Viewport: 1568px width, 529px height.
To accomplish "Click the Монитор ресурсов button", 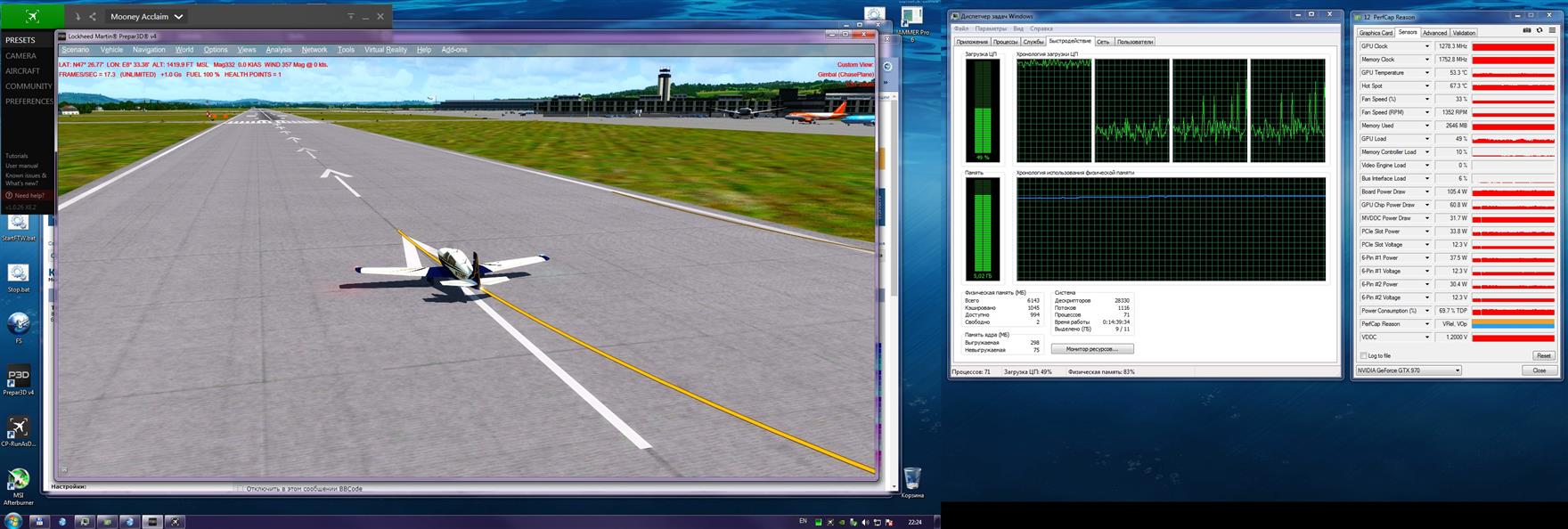I will click(1092, 349).
